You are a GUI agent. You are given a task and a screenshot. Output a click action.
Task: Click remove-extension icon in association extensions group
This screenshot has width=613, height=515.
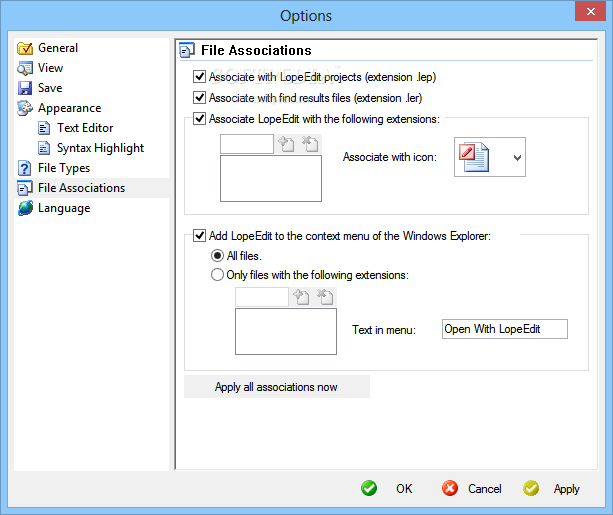[310, 144]
